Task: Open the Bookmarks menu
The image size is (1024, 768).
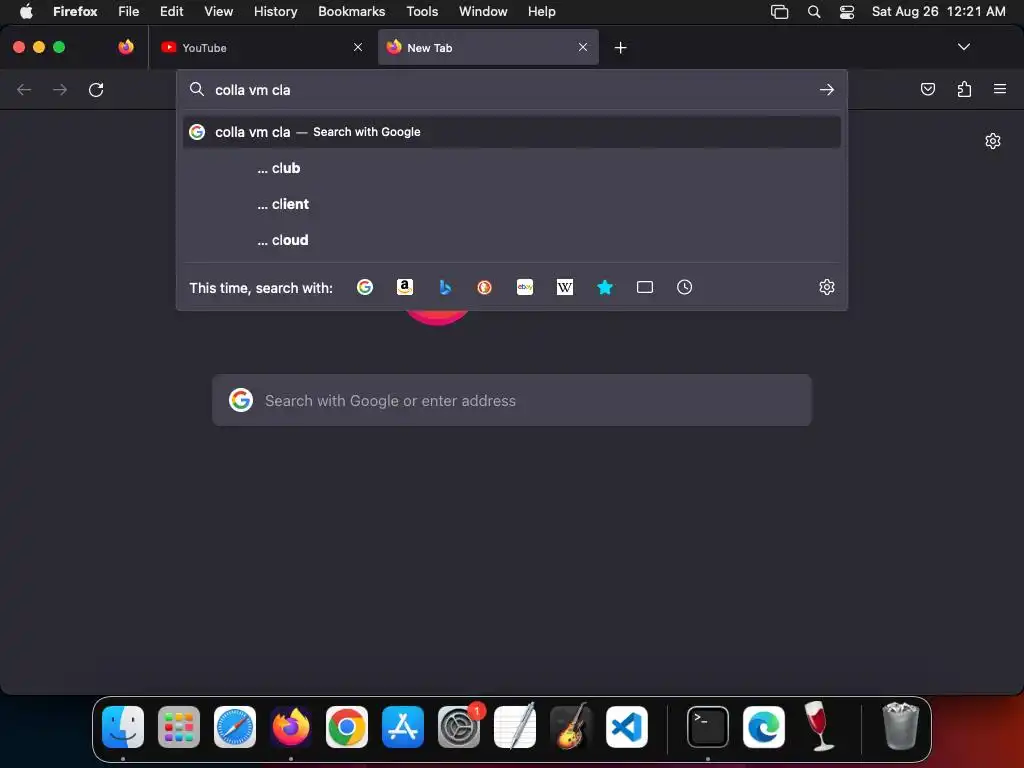Action: pos(351,11)
